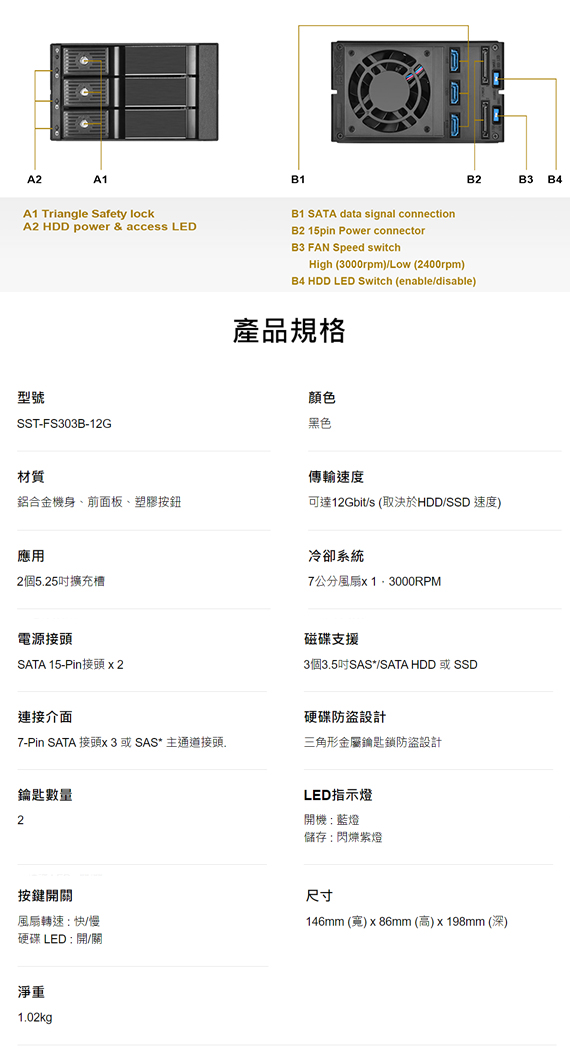
Task: Click the upper blue switch on rear panel
Action: click(495, 80)
